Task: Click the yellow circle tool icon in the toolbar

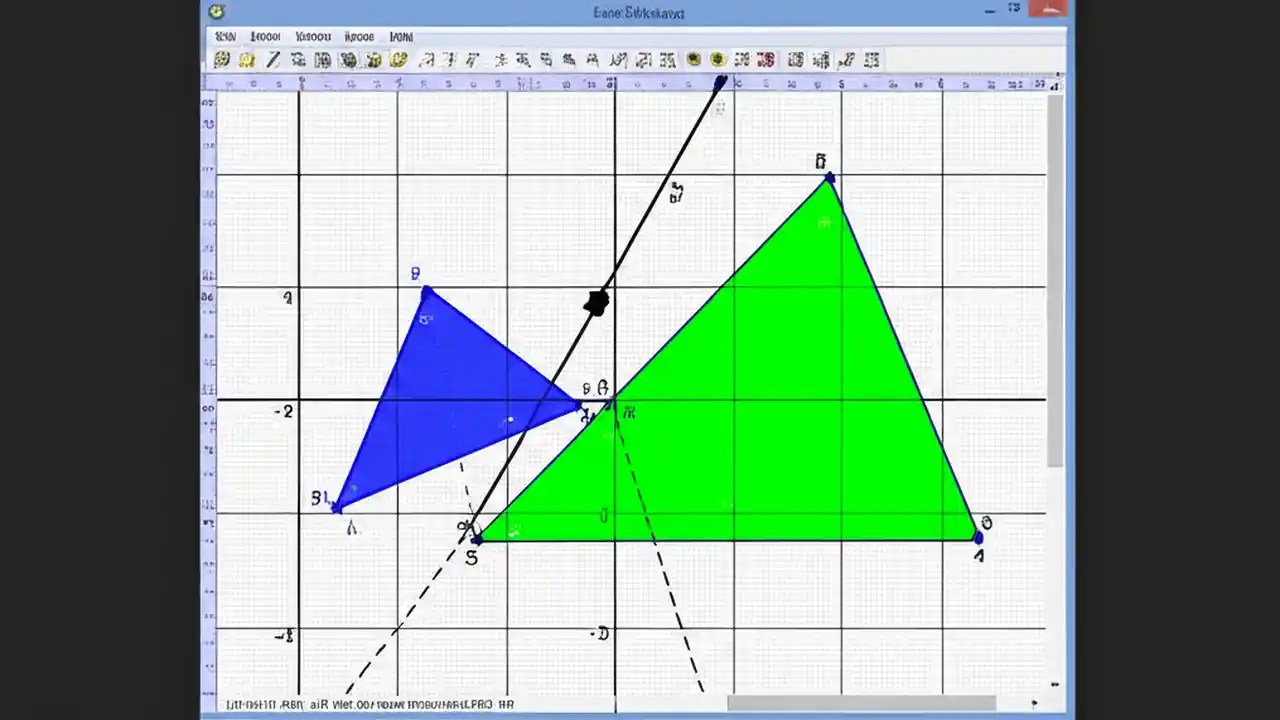Action: 398,60
